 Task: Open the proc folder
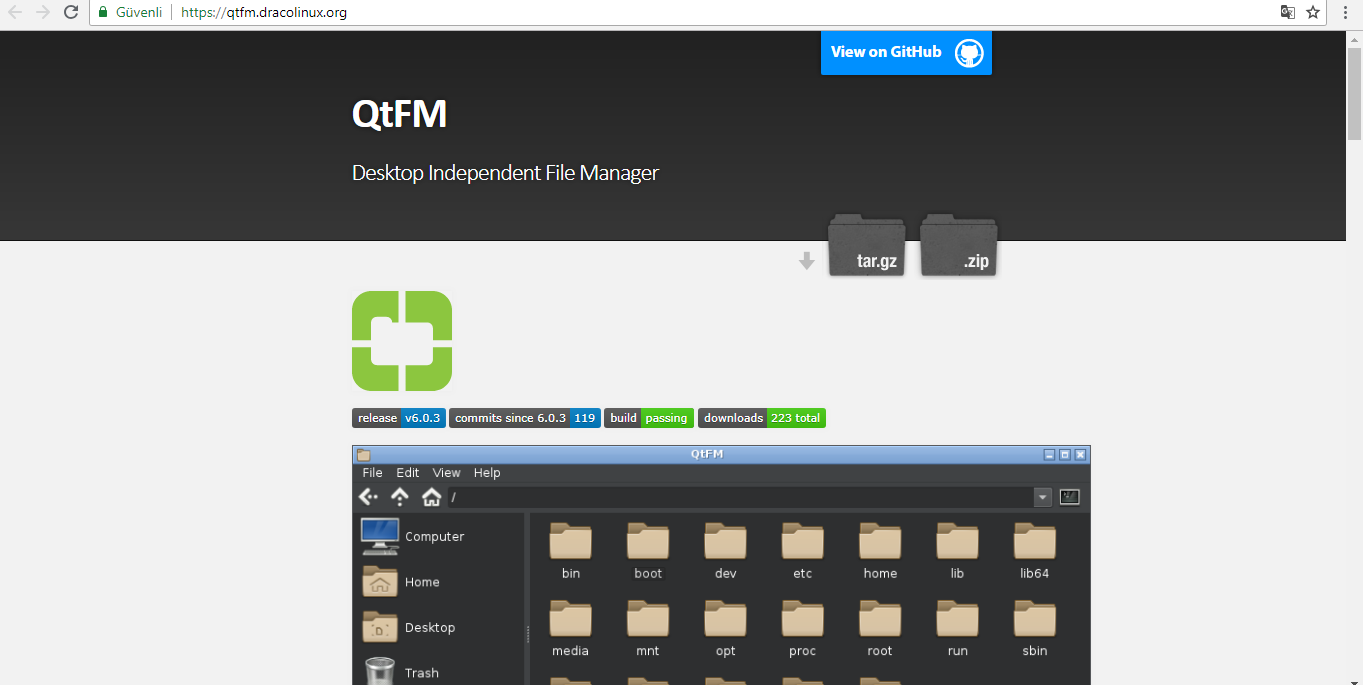[803, 629]
